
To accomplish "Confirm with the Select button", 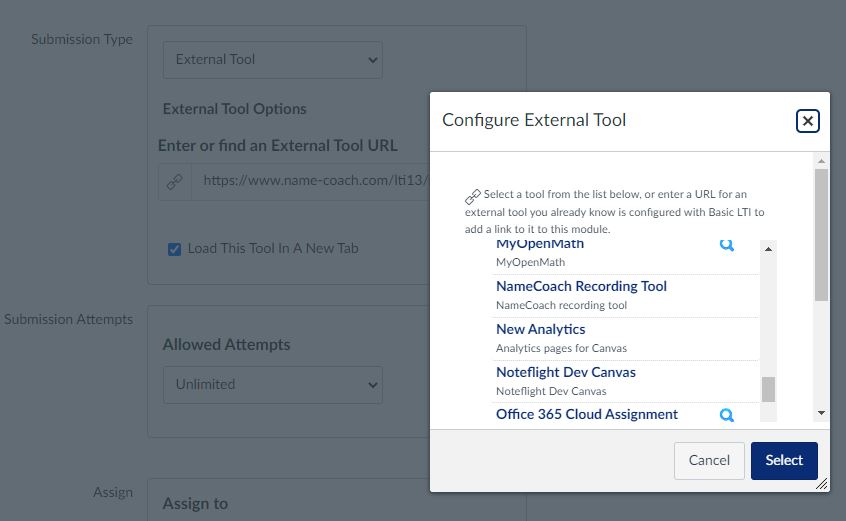I will pos(784,461).
